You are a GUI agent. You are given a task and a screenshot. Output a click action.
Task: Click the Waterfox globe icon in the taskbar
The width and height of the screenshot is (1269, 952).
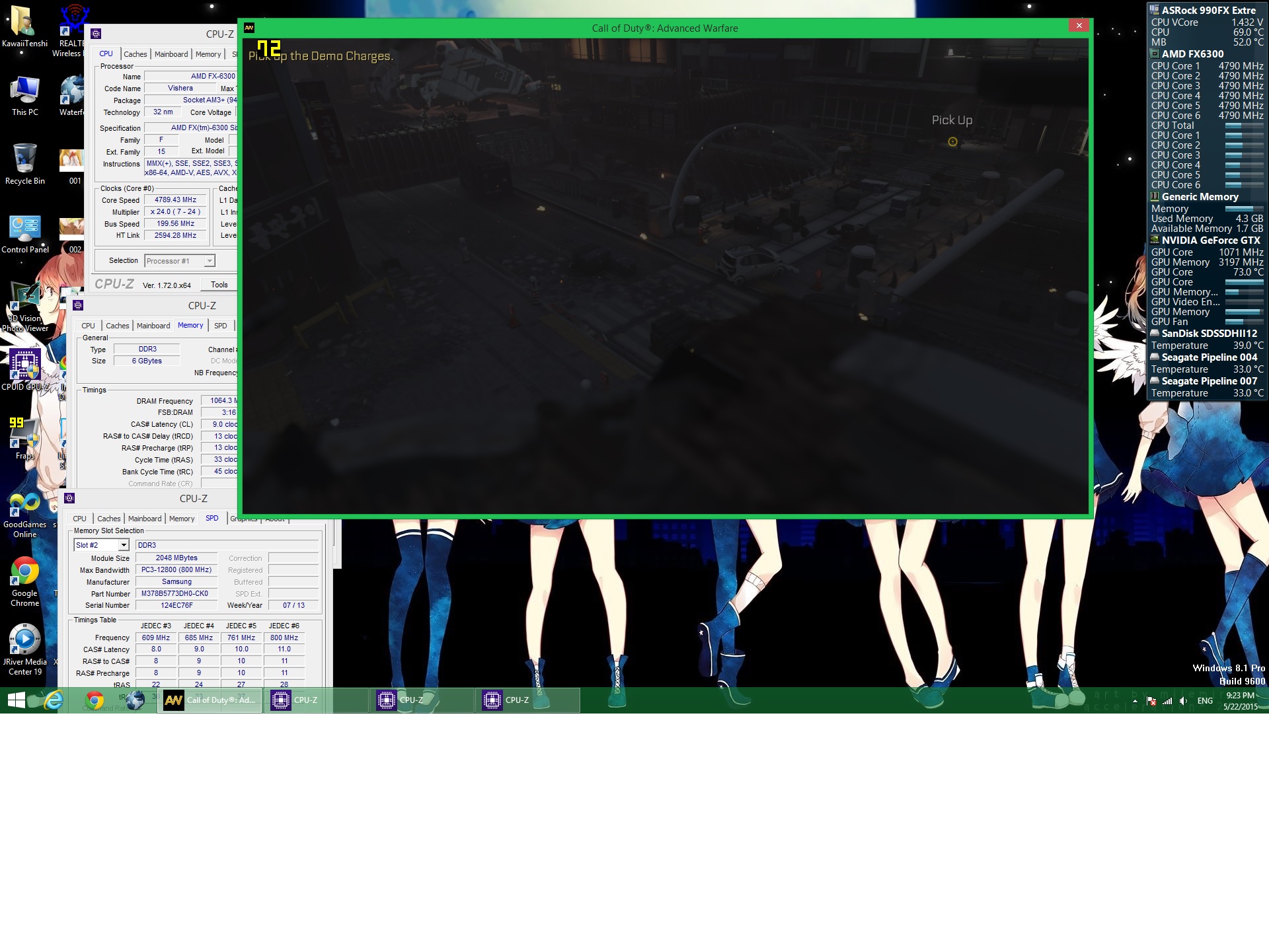135,700
